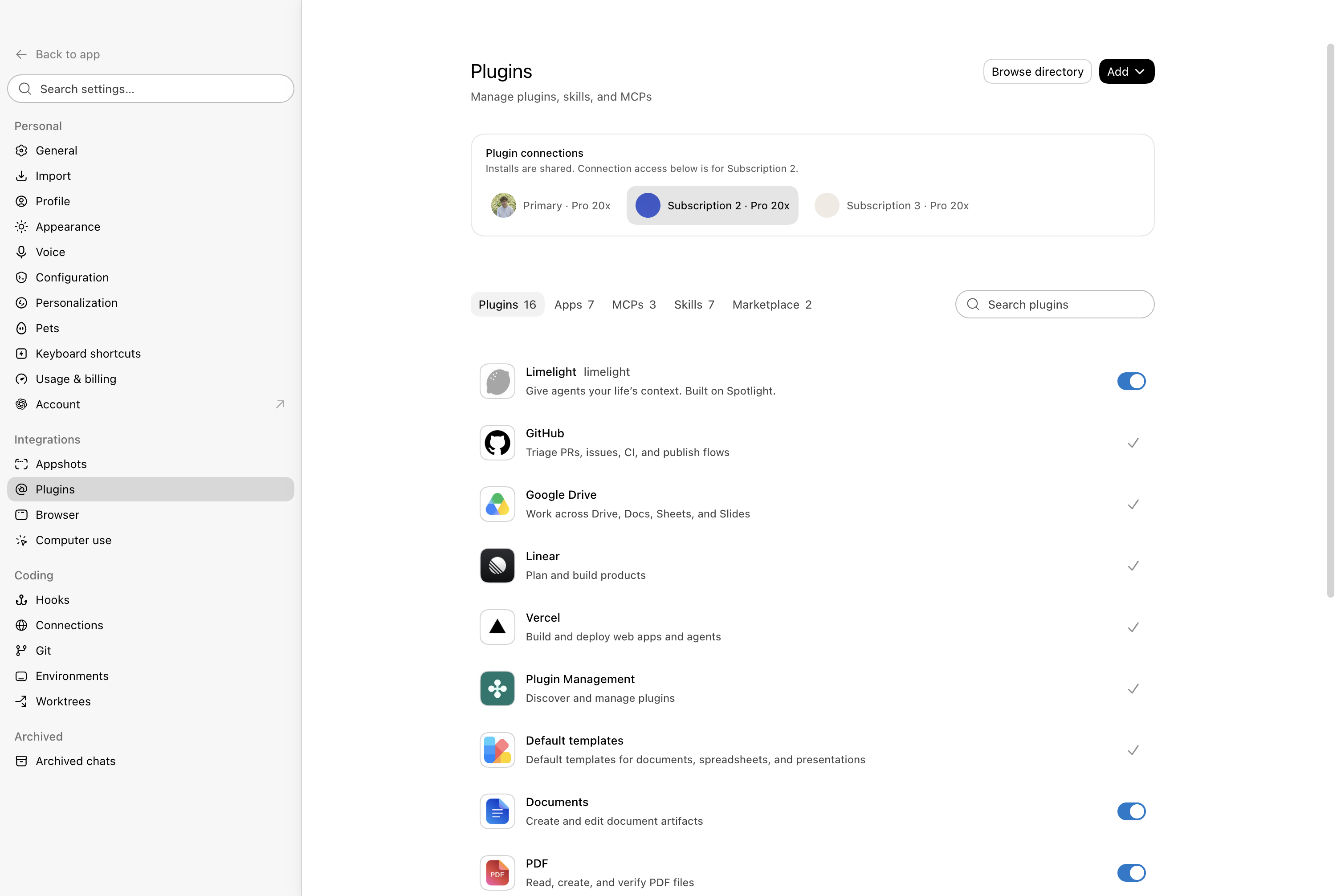Click the Vercel row checkmark

coord(1133,627)
